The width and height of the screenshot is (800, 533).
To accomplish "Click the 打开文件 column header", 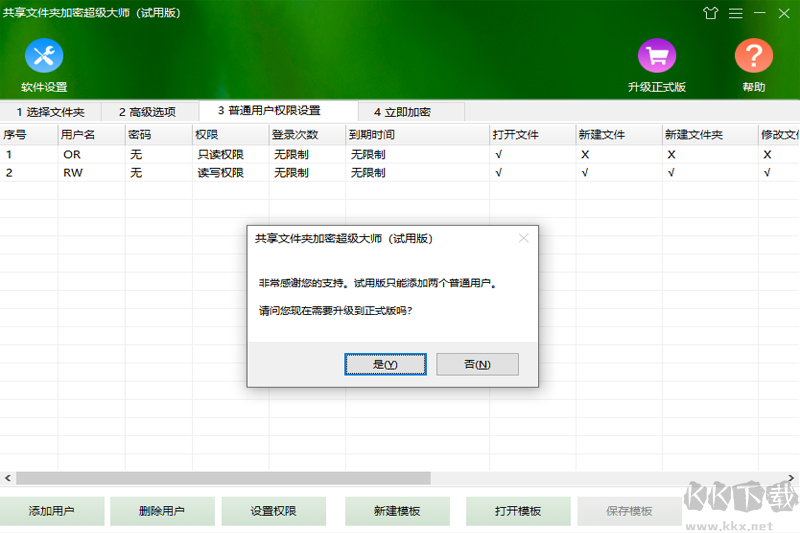I will [x=533, y=135].
